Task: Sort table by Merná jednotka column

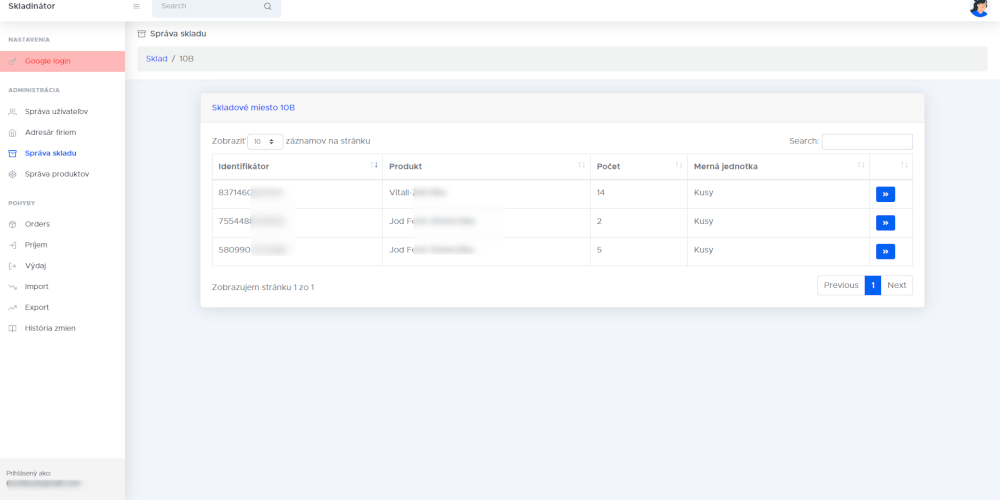Action: pos(777,166)
